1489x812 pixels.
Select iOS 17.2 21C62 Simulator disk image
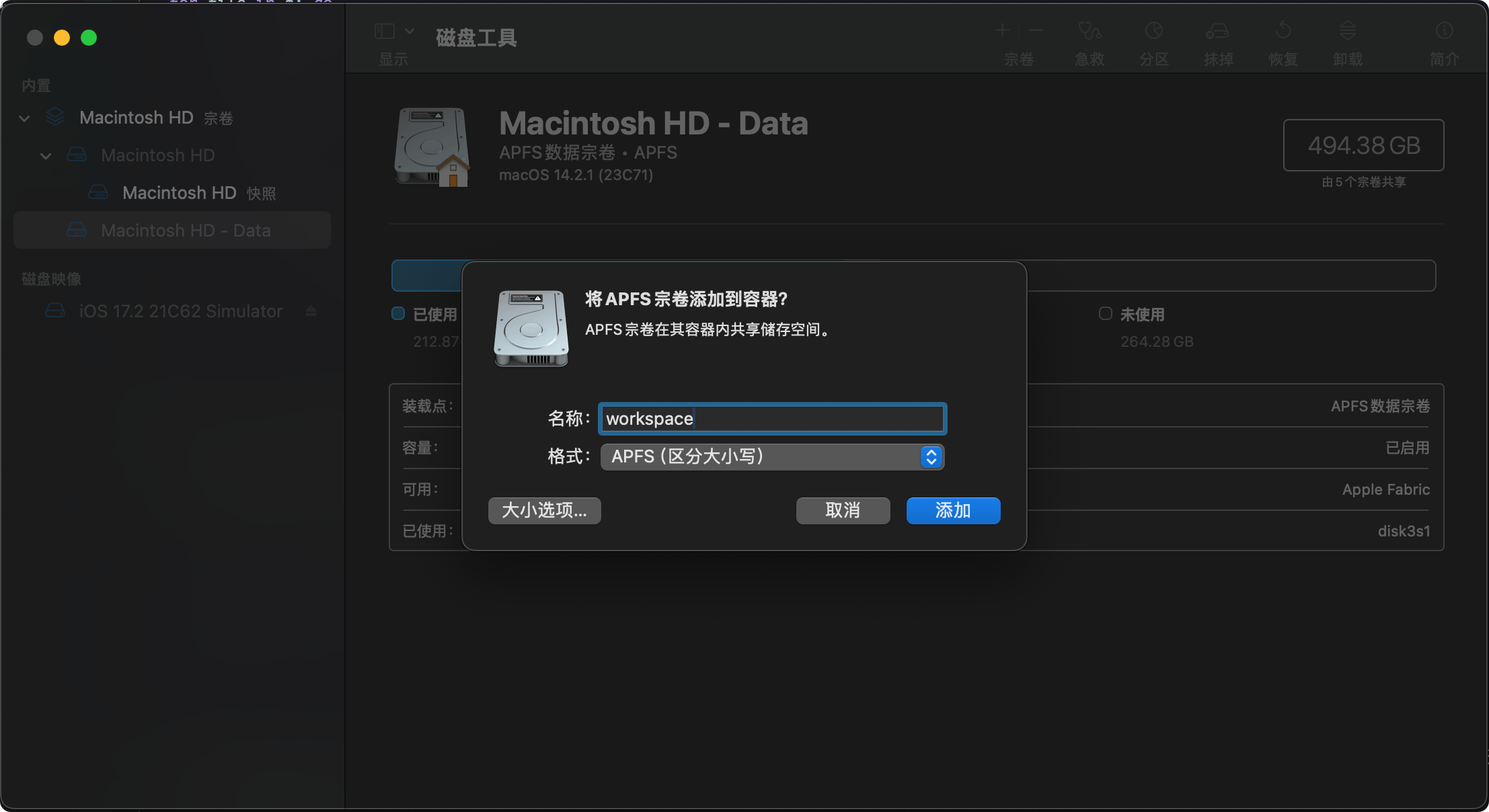pyautogui.click(x=172, y=311)
